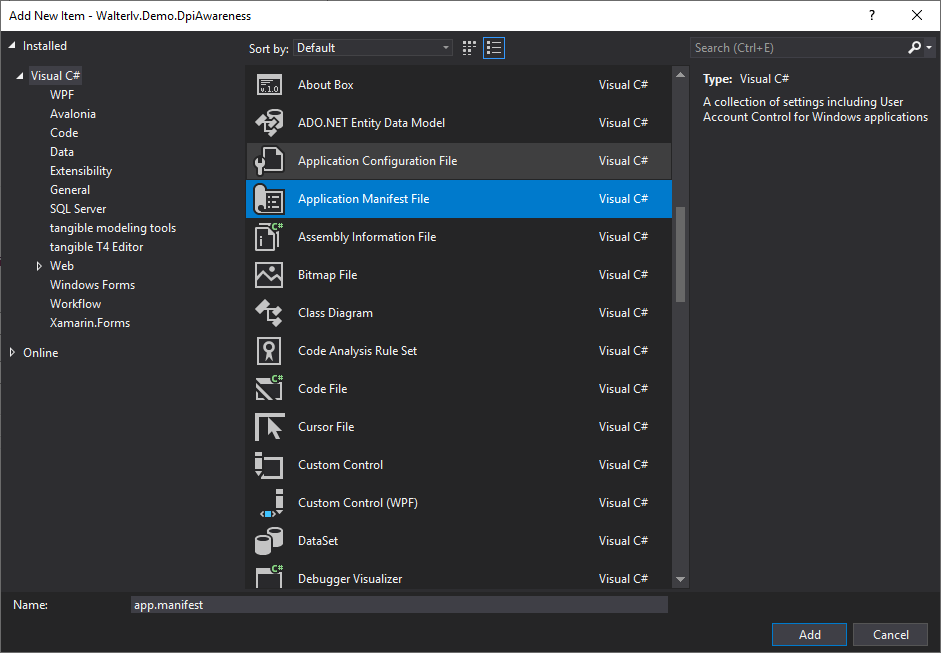Choose the Application Configuration File icon
The height and width of the screenshot is (653, 941).
pyautogui.click(x=269, y=161)
